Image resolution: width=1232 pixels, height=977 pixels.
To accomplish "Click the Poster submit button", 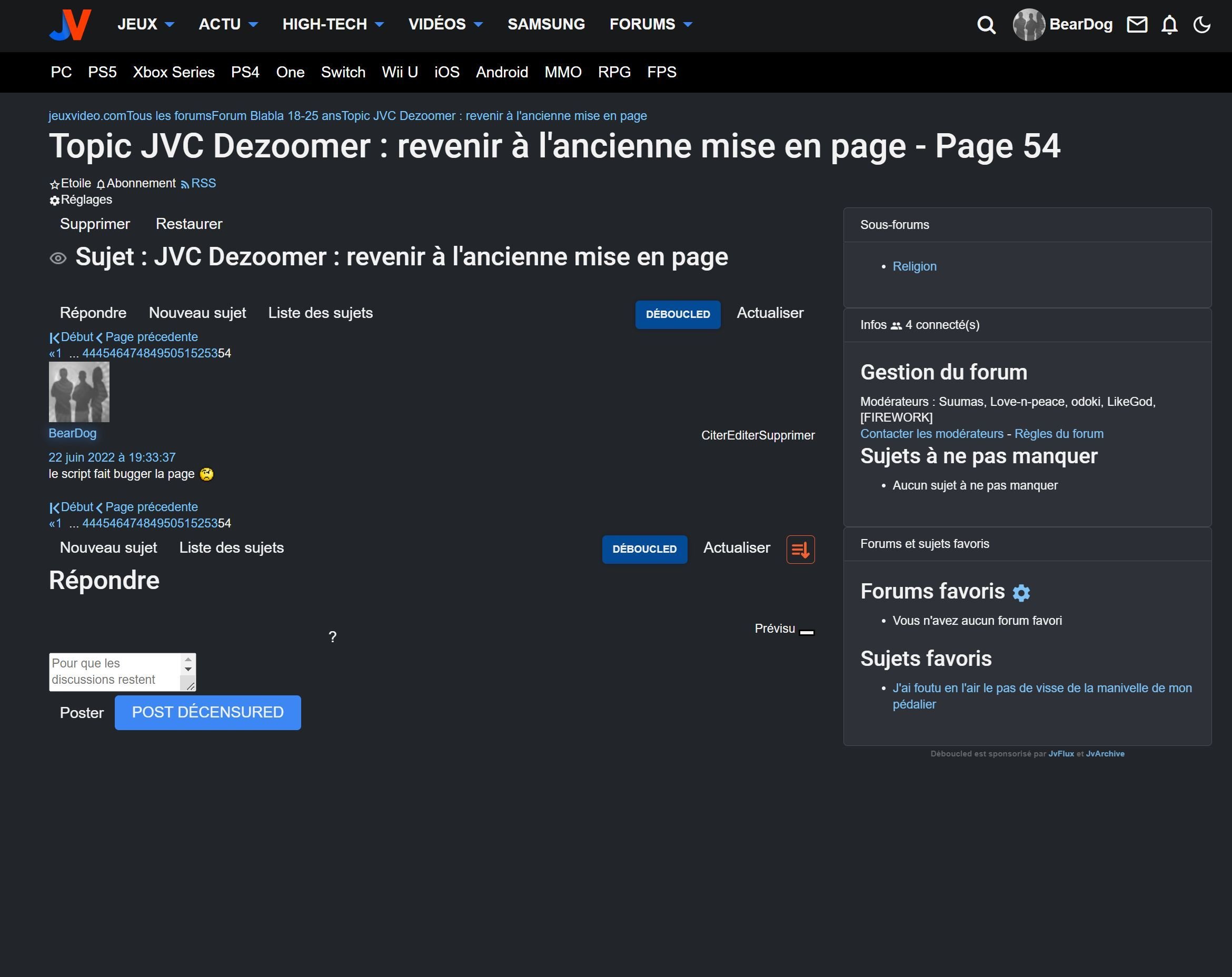I will (x=82, y=713).
